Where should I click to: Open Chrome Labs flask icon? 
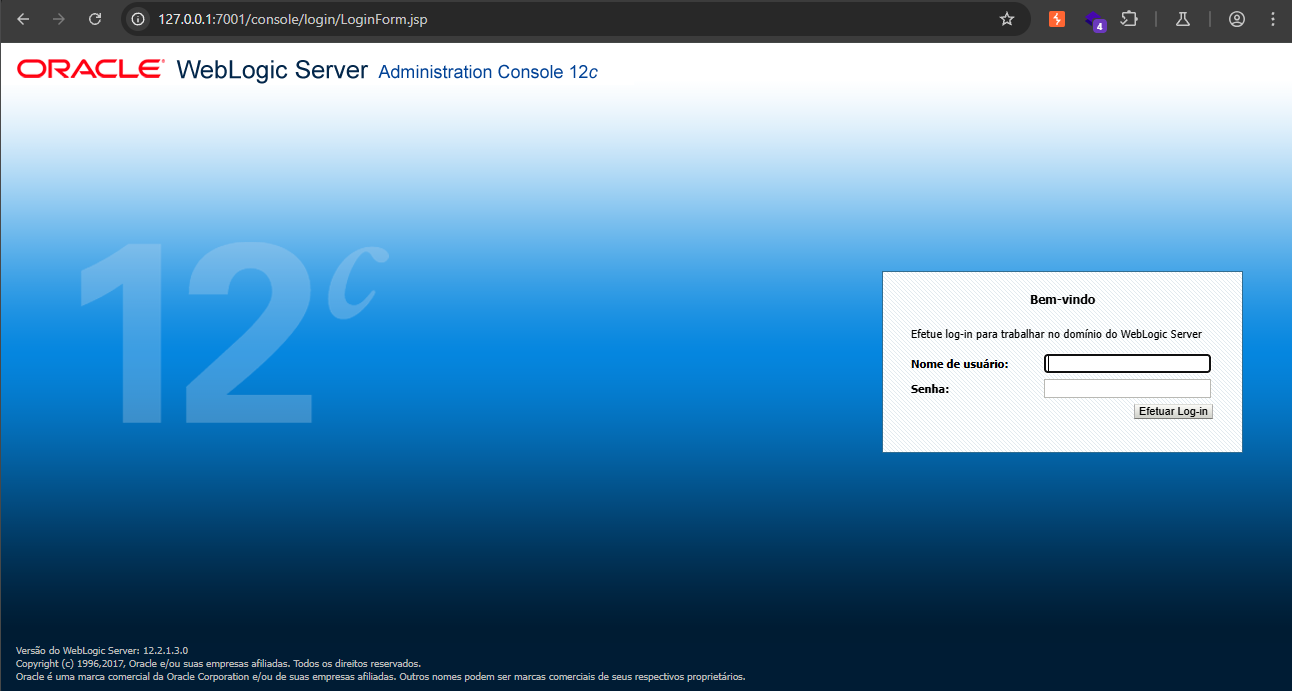tap(1183, 19)
